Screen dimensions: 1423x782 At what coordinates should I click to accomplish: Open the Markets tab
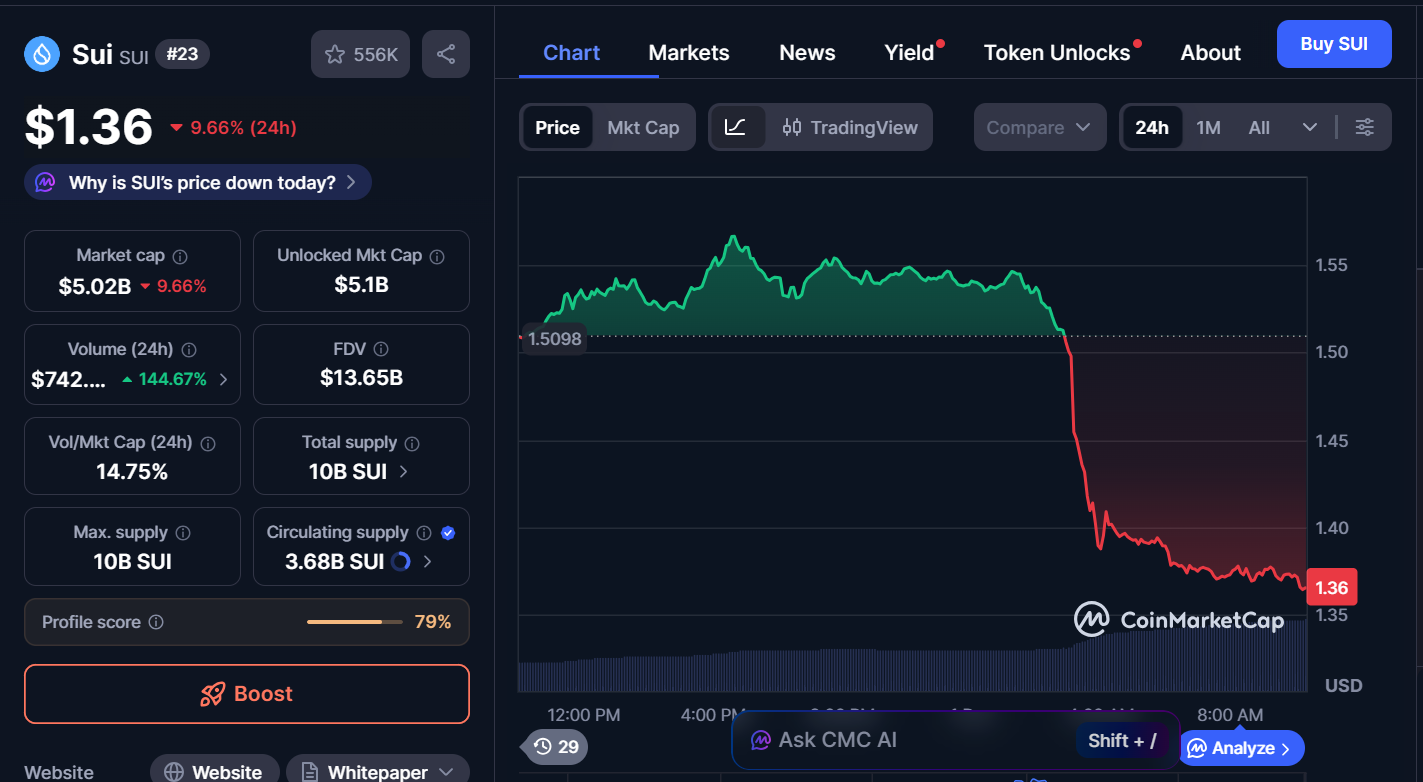click(688, 53)
